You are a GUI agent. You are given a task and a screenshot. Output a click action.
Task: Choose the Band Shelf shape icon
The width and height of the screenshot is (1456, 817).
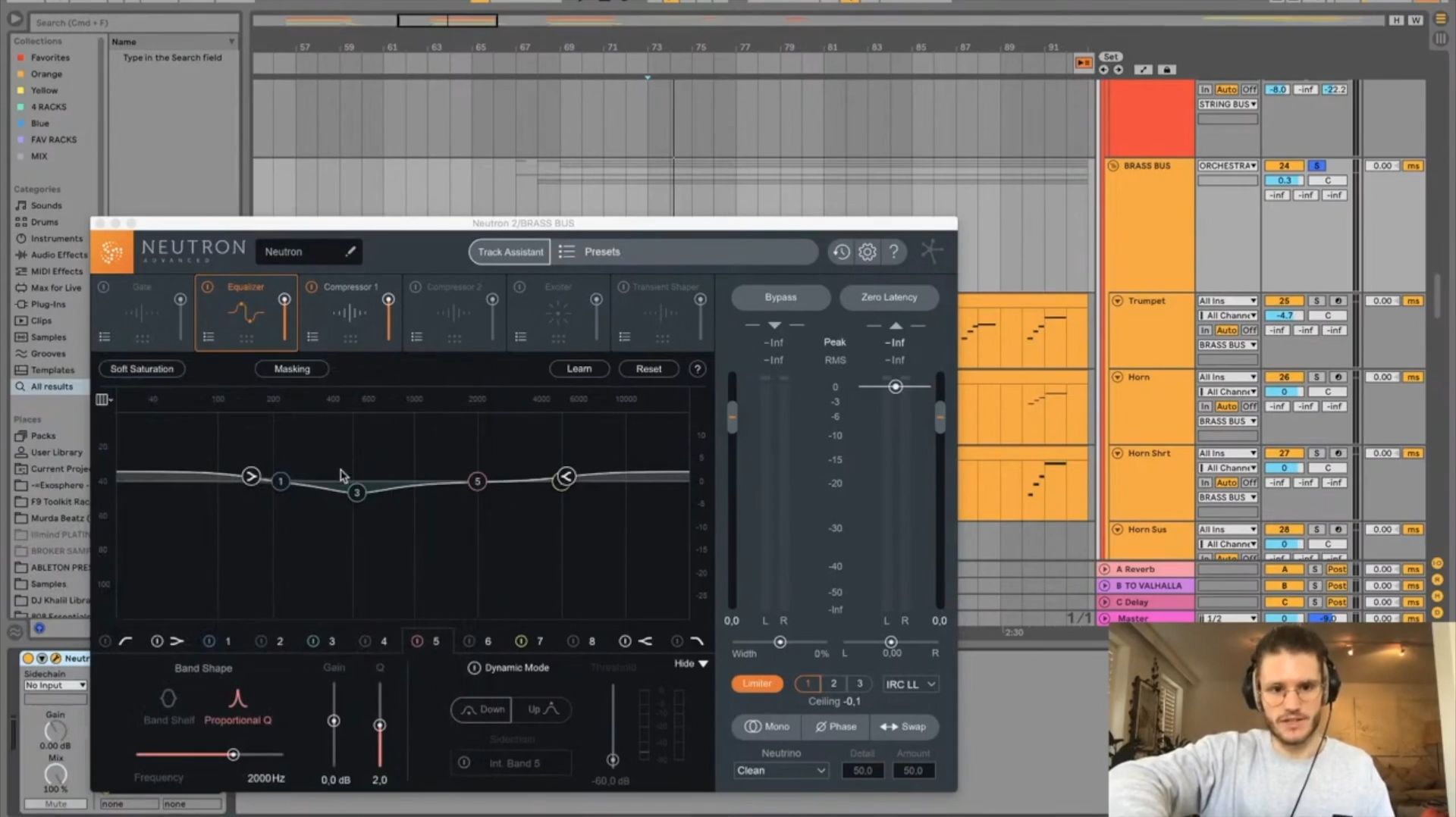click(x=168, y=697)
